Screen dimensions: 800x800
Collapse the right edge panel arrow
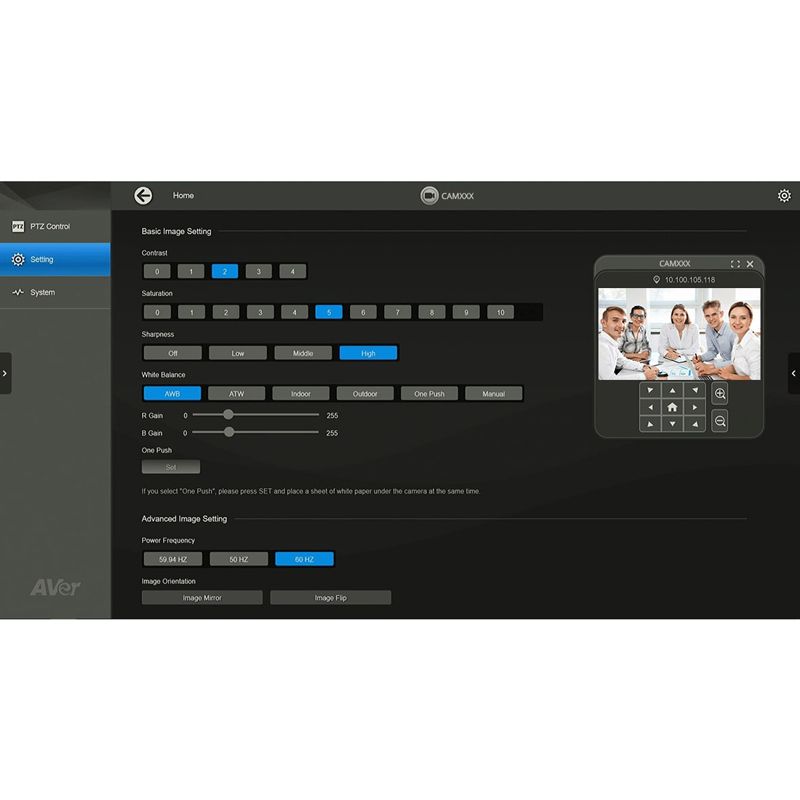(x=794, y=373)
